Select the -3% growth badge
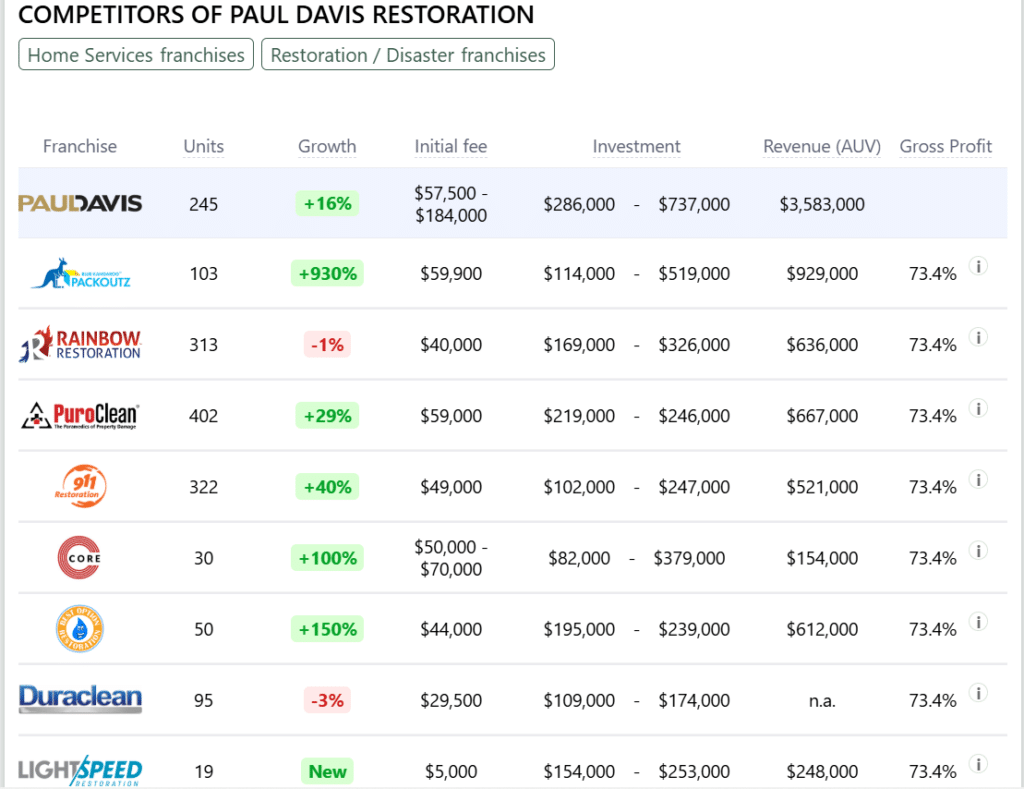The width and height of the screenshot is (1024, 789). pos(327,701)
